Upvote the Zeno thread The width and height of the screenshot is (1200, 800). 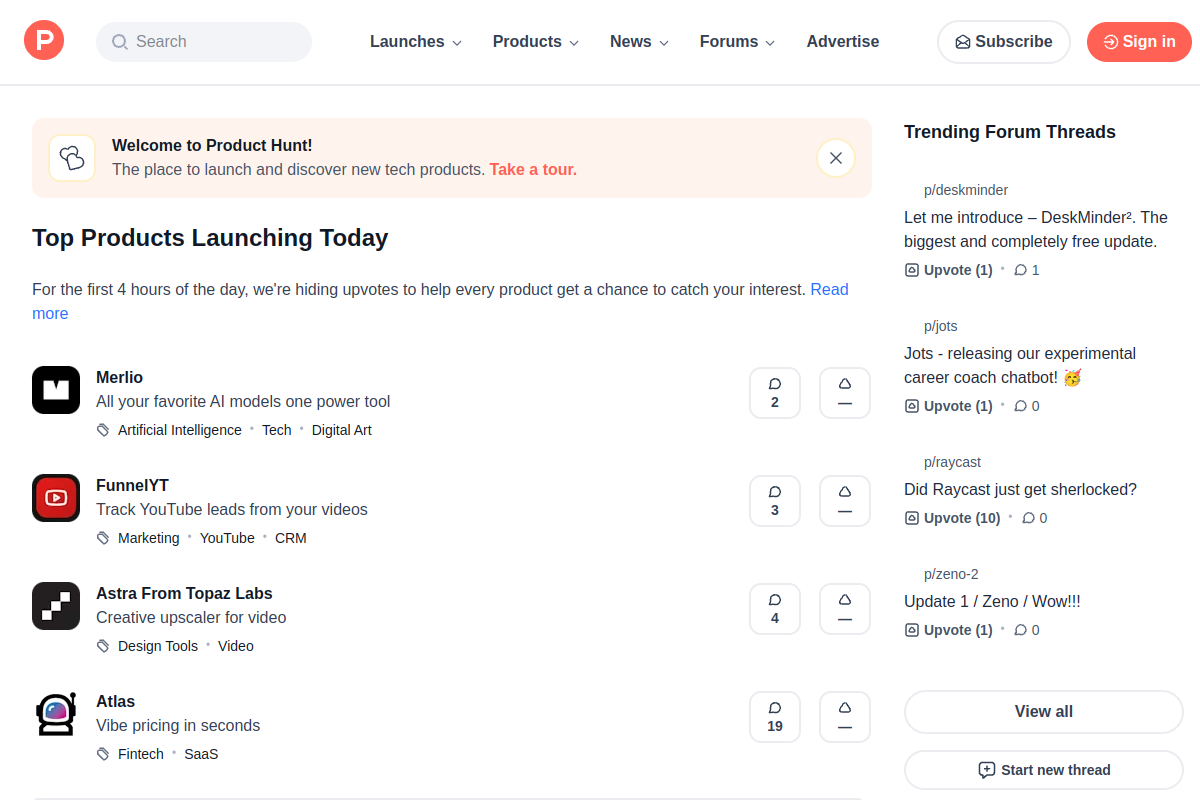pyautogui.click(x=949, y=630)
